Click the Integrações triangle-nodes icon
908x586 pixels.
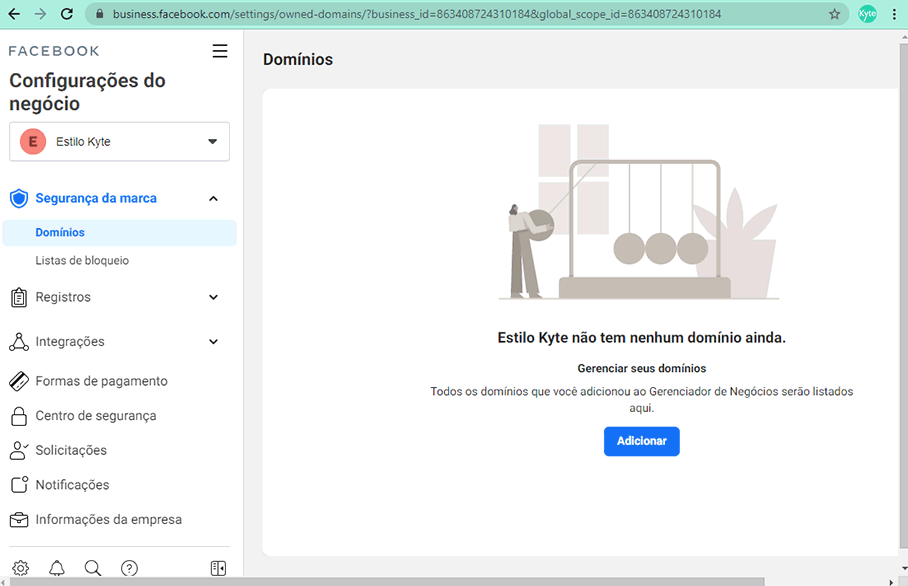19,342
